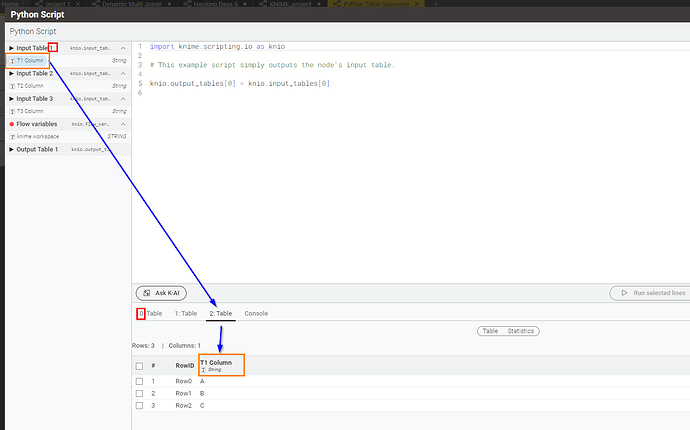Click the red Flow variables dot icon
The image size is (690, 430).
(x=11, y=124)
